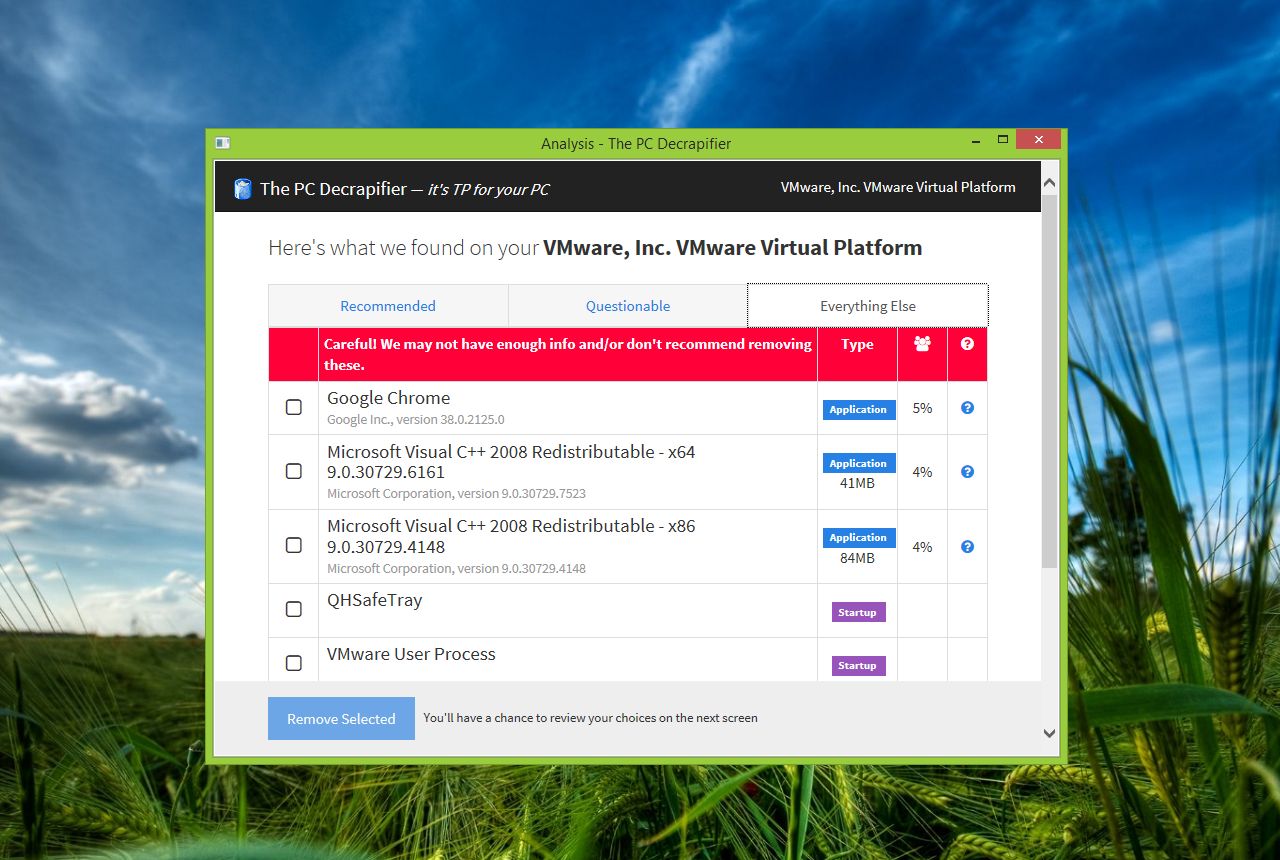Click the 5% value for Google Chrome
The image size is (1280, 860).
click(922, 408)
